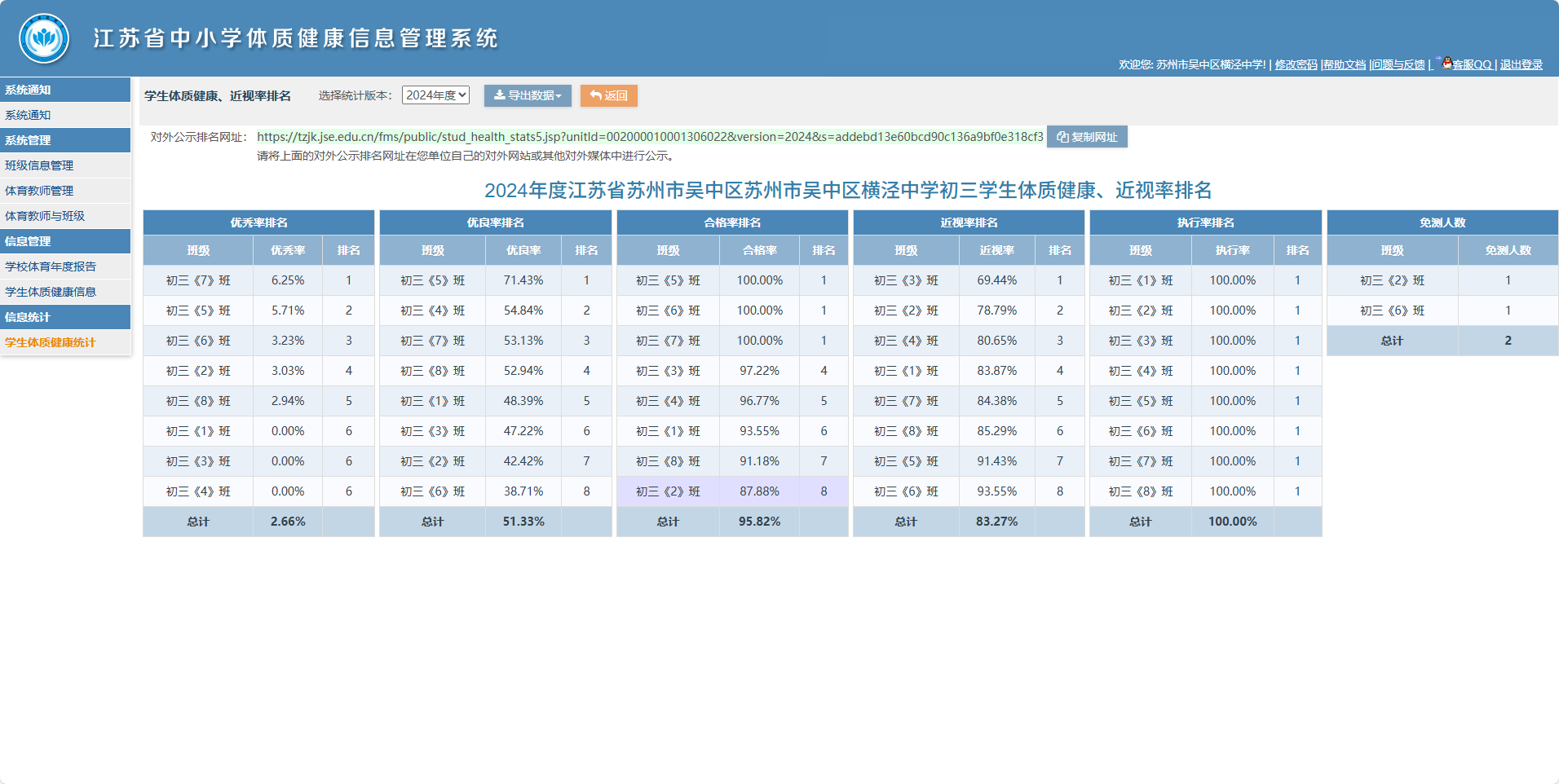Click 近视率排名 table header
Image resolution: width=1559 pixels, height=784 pixels.
pyautogui.click(x=969, y=222)
